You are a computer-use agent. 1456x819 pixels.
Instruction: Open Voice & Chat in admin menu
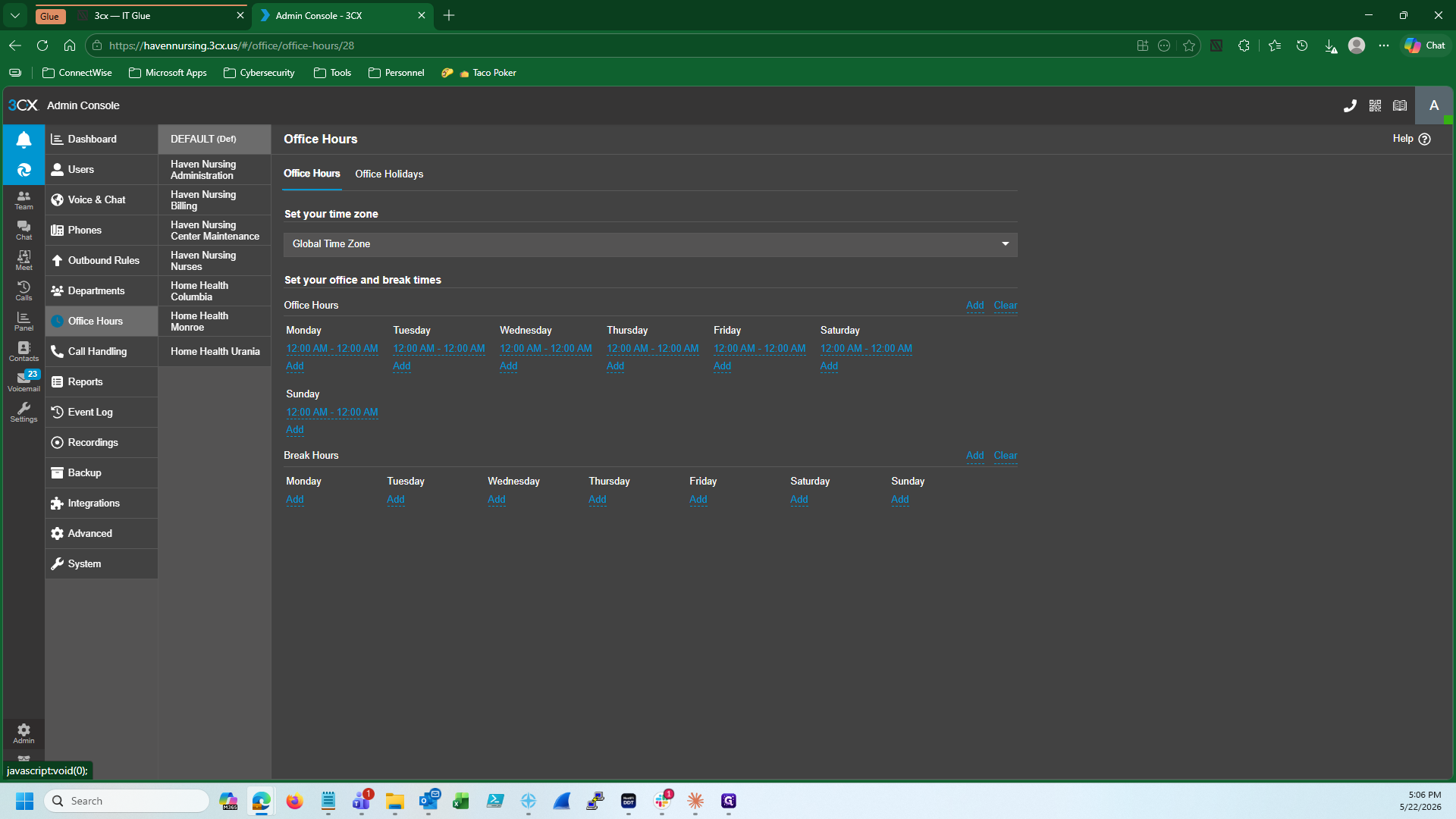coord(101,200)
